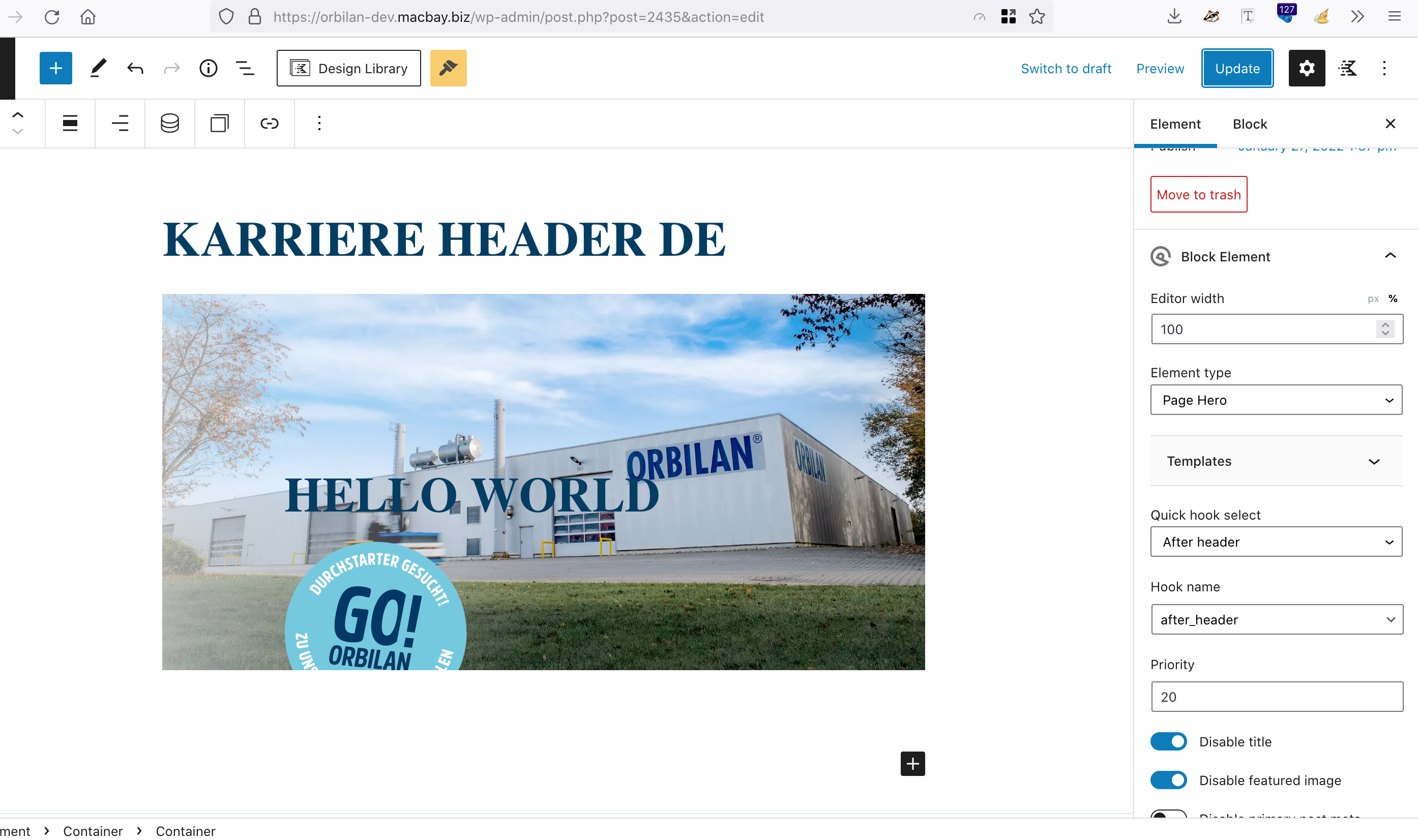
Task: Reload the browser page
Action: tap(51, 17)
